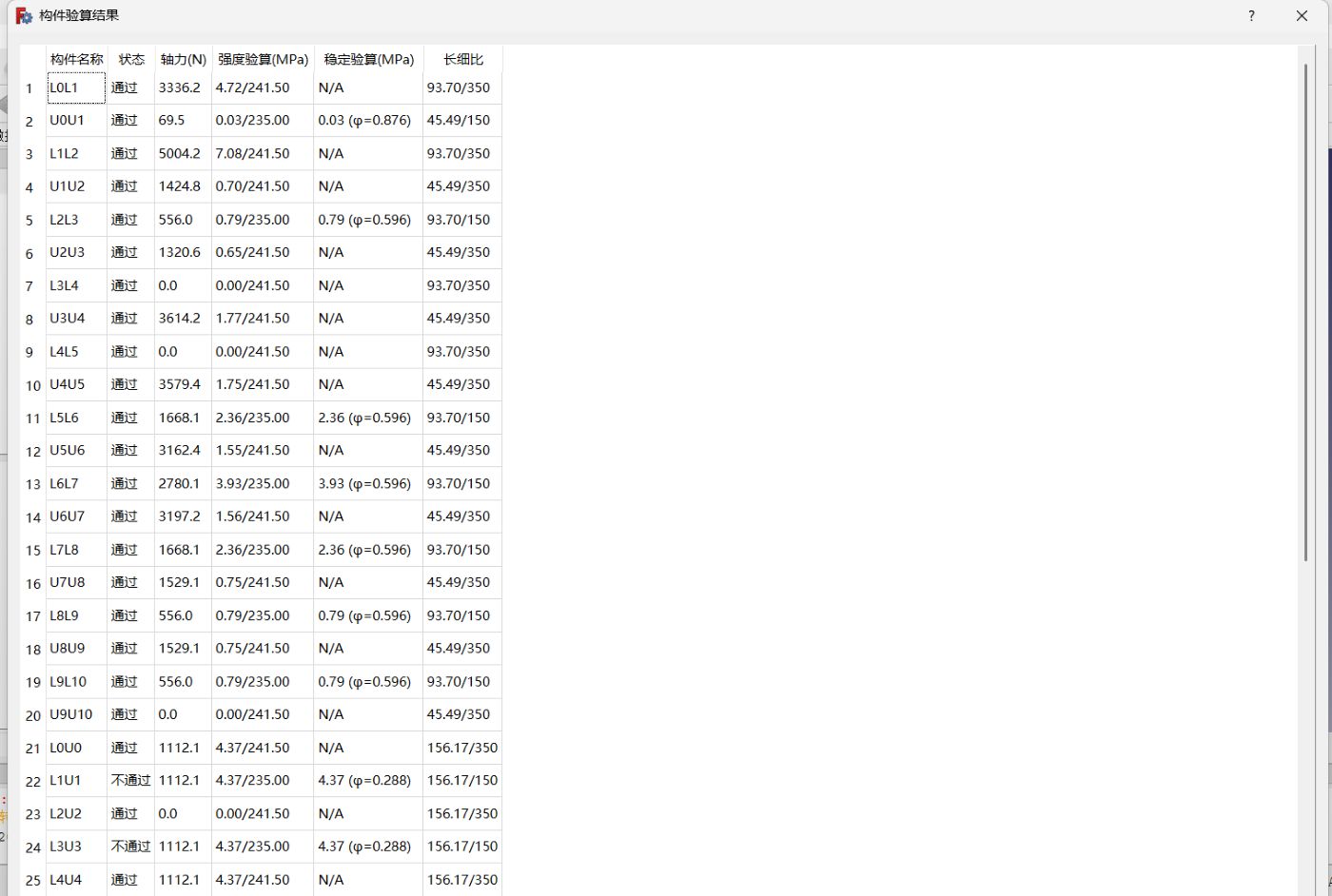The image size is (1332, 896).
Task: Select the L3L4 member name cell
Action: [x=77, y=285]
